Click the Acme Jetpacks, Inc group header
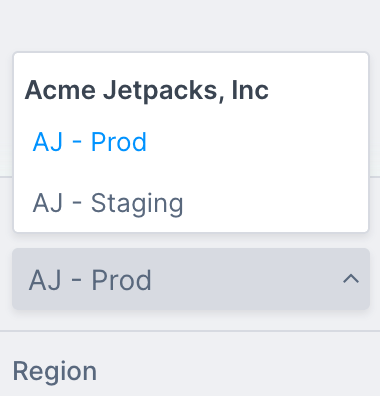The width and height of the screenshot is (380, 396). (147, 90)
